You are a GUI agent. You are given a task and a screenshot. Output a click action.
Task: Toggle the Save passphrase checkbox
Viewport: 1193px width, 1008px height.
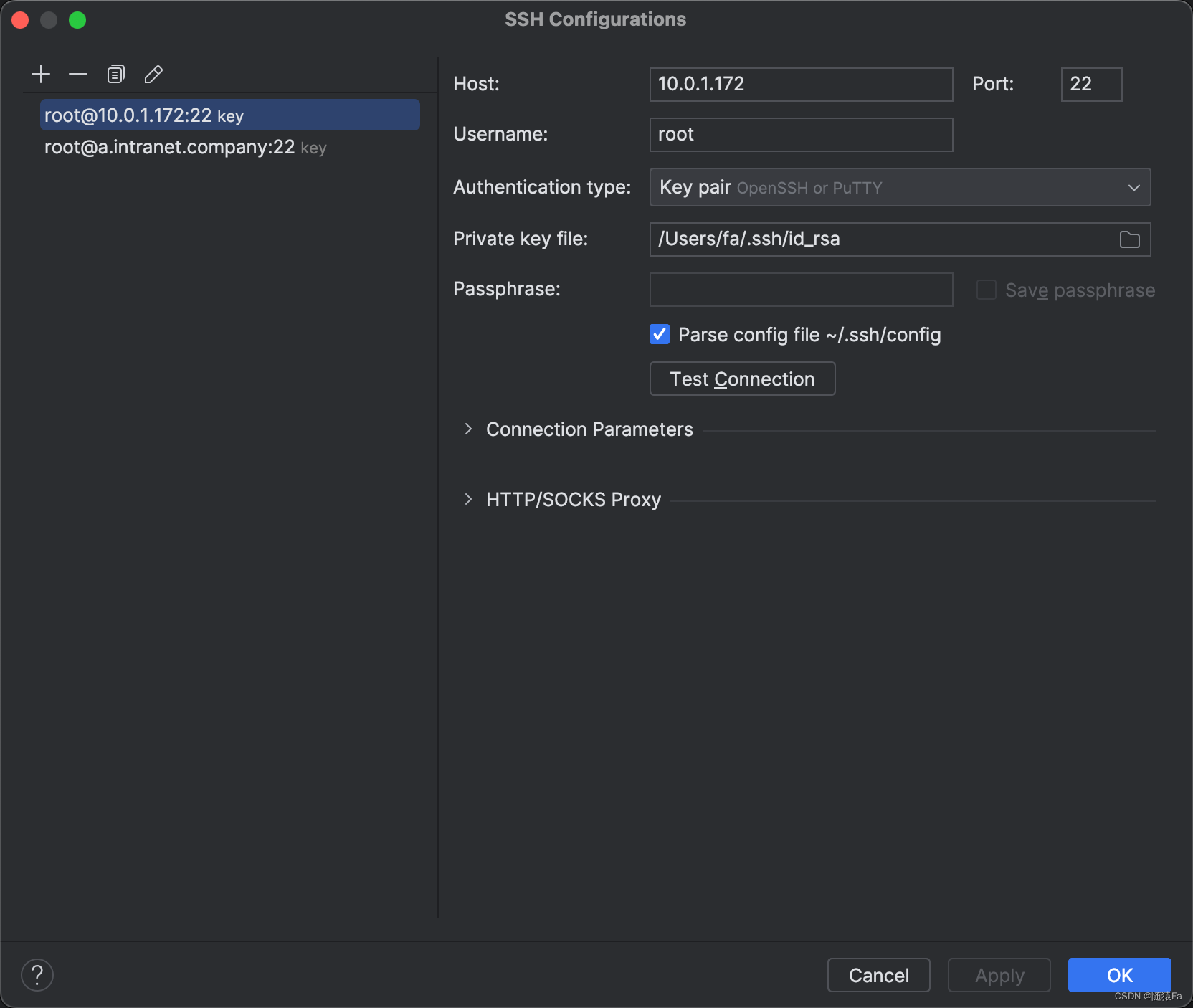coord(987,290)
